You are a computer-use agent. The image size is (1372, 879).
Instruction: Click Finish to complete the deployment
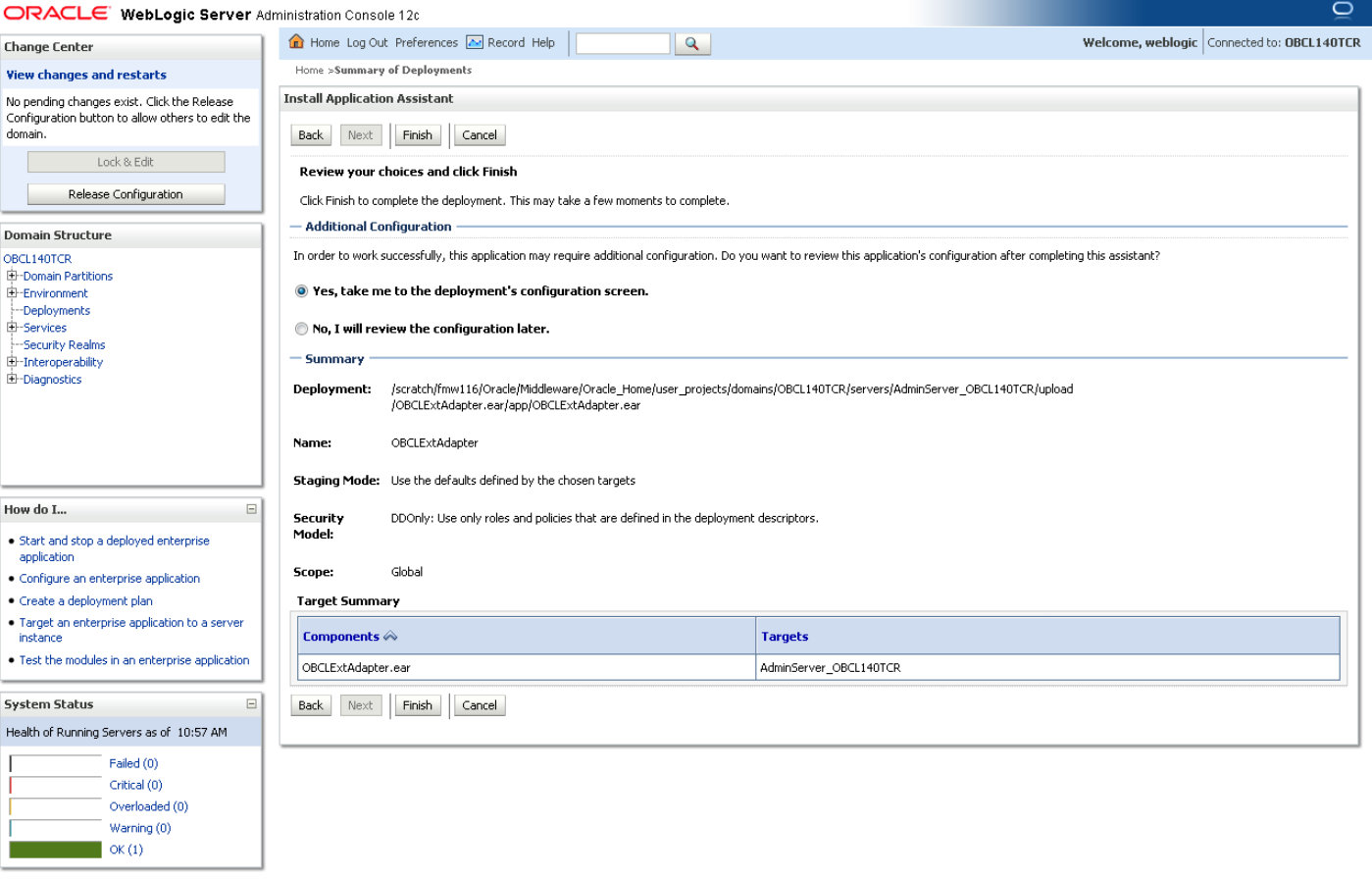(417, 134)
